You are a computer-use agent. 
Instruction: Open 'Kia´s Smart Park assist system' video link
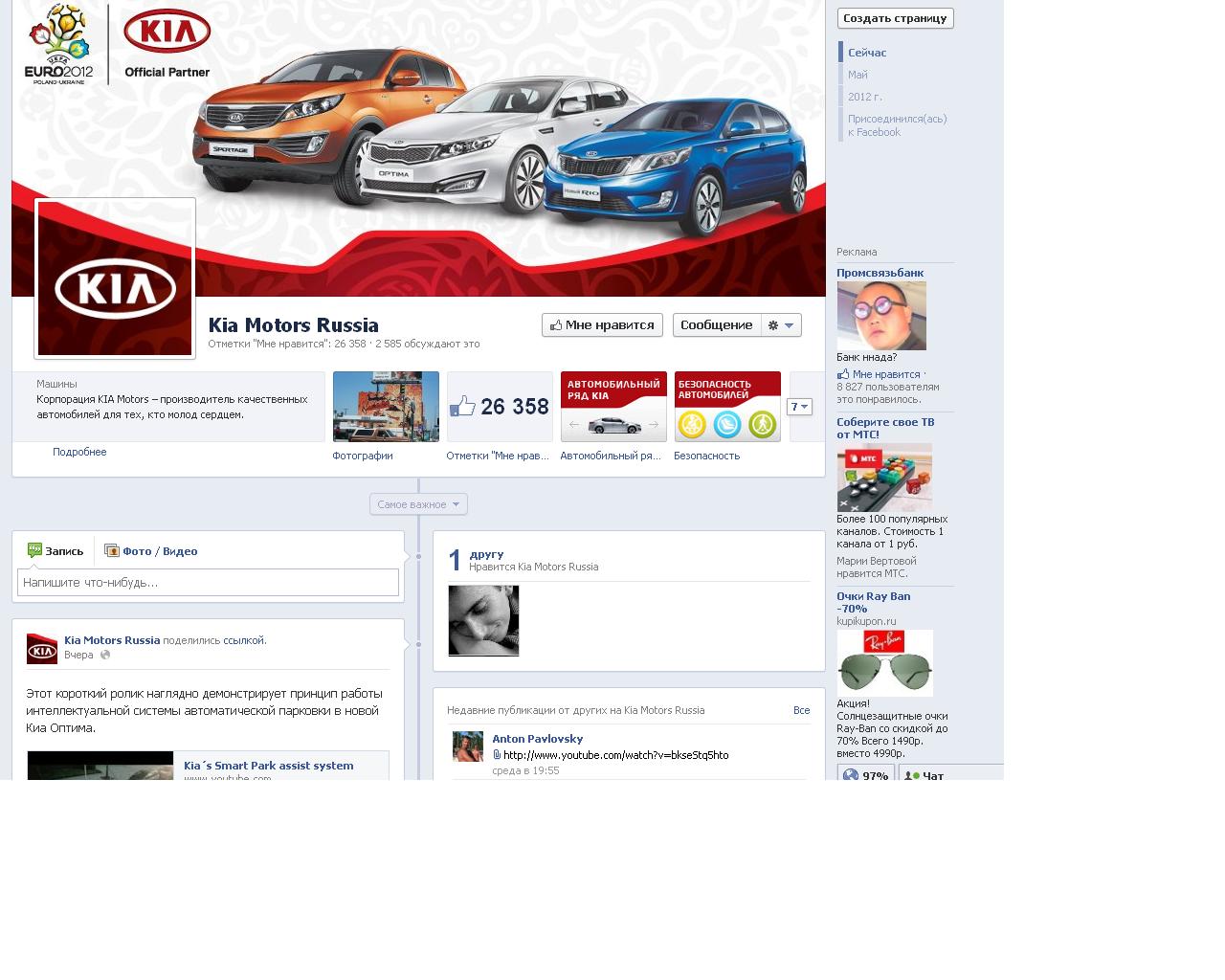[268, 766]
